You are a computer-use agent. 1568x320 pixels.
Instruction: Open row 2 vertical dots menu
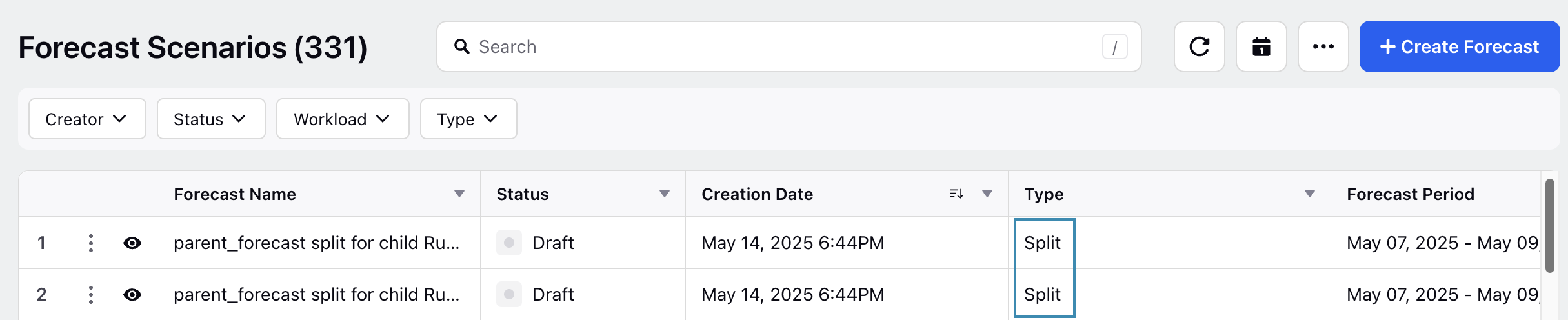[x=91, y=295]
